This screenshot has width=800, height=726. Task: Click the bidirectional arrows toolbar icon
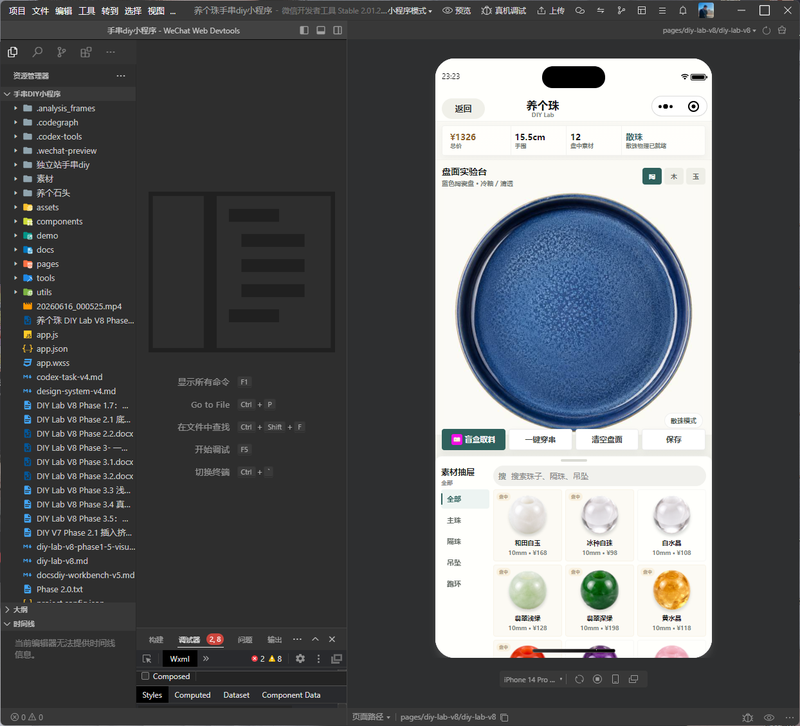601,11
